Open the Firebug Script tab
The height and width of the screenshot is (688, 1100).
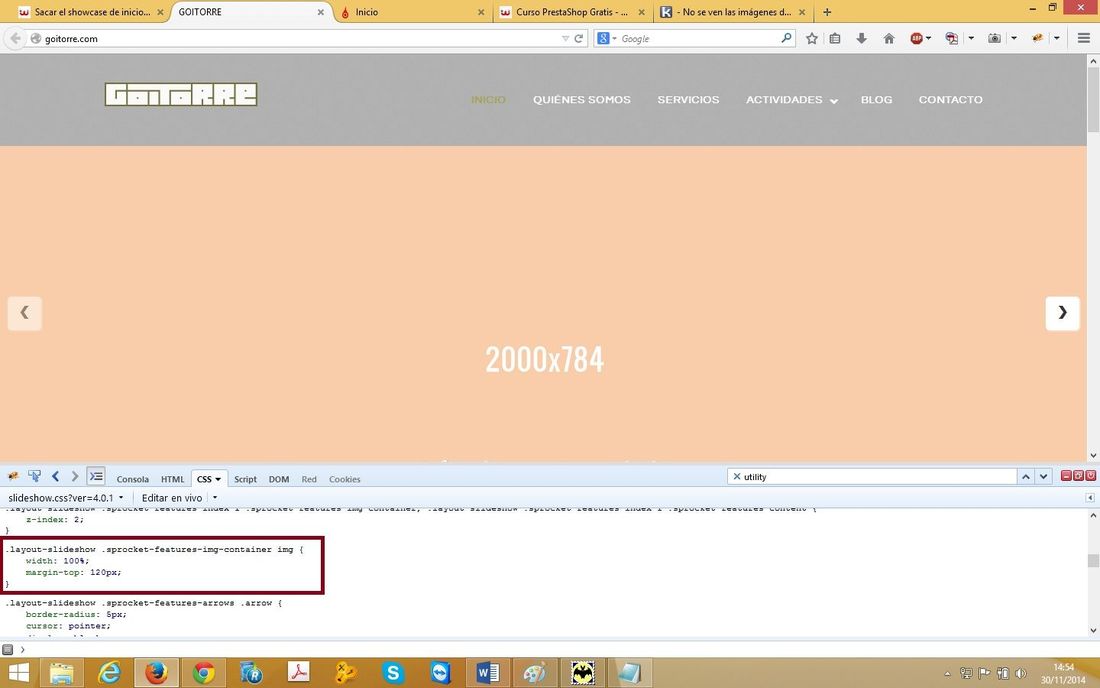point(245,479)
